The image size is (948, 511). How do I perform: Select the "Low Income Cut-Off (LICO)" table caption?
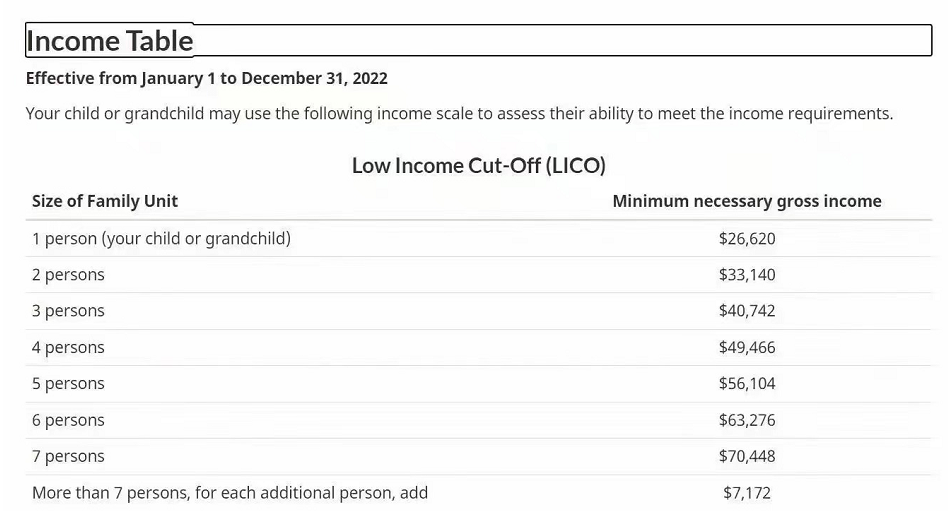[478, 165]
